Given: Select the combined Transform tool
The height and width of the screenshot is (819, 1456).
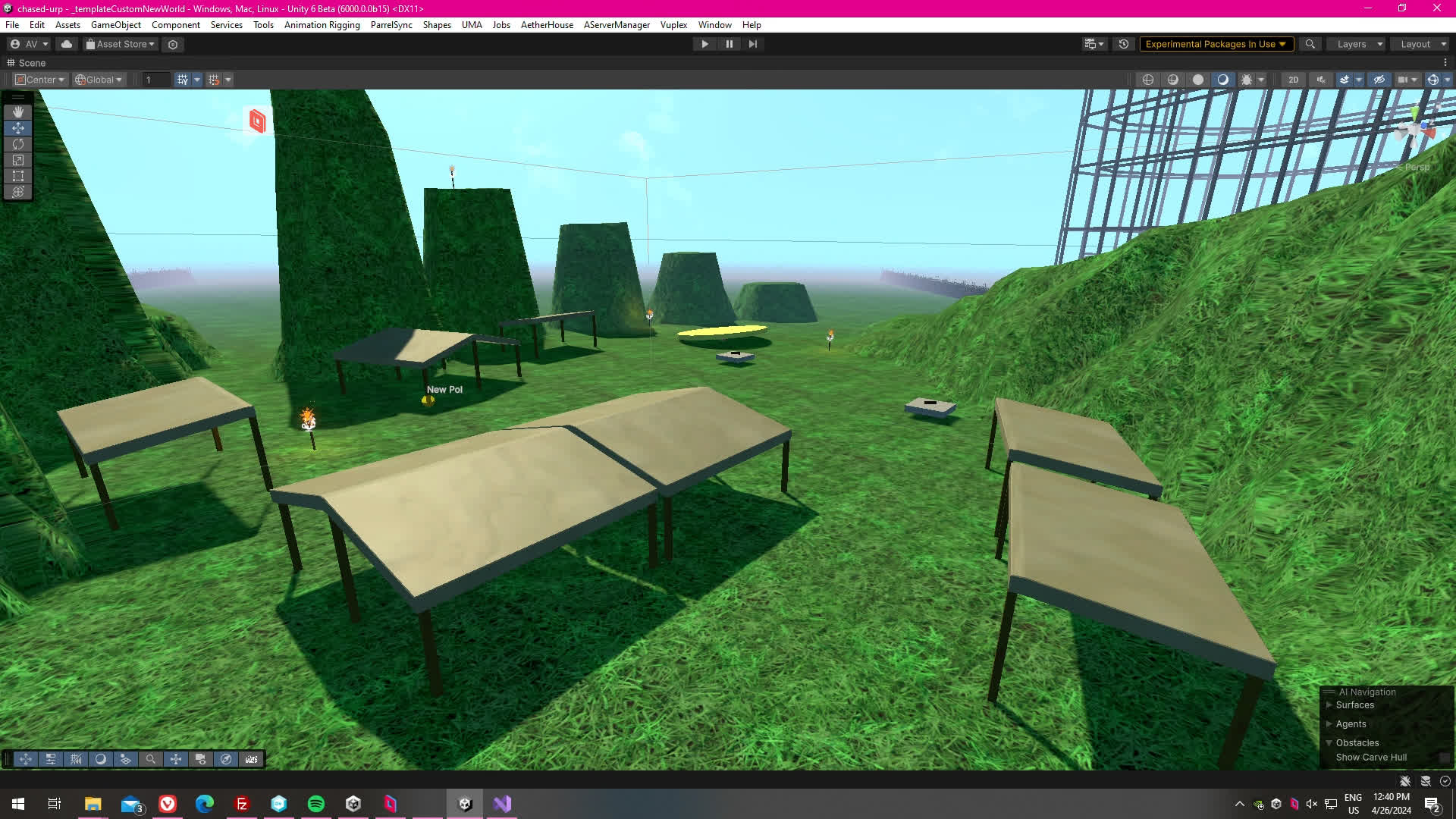Looking at the screenshot, I should point(18,192).
